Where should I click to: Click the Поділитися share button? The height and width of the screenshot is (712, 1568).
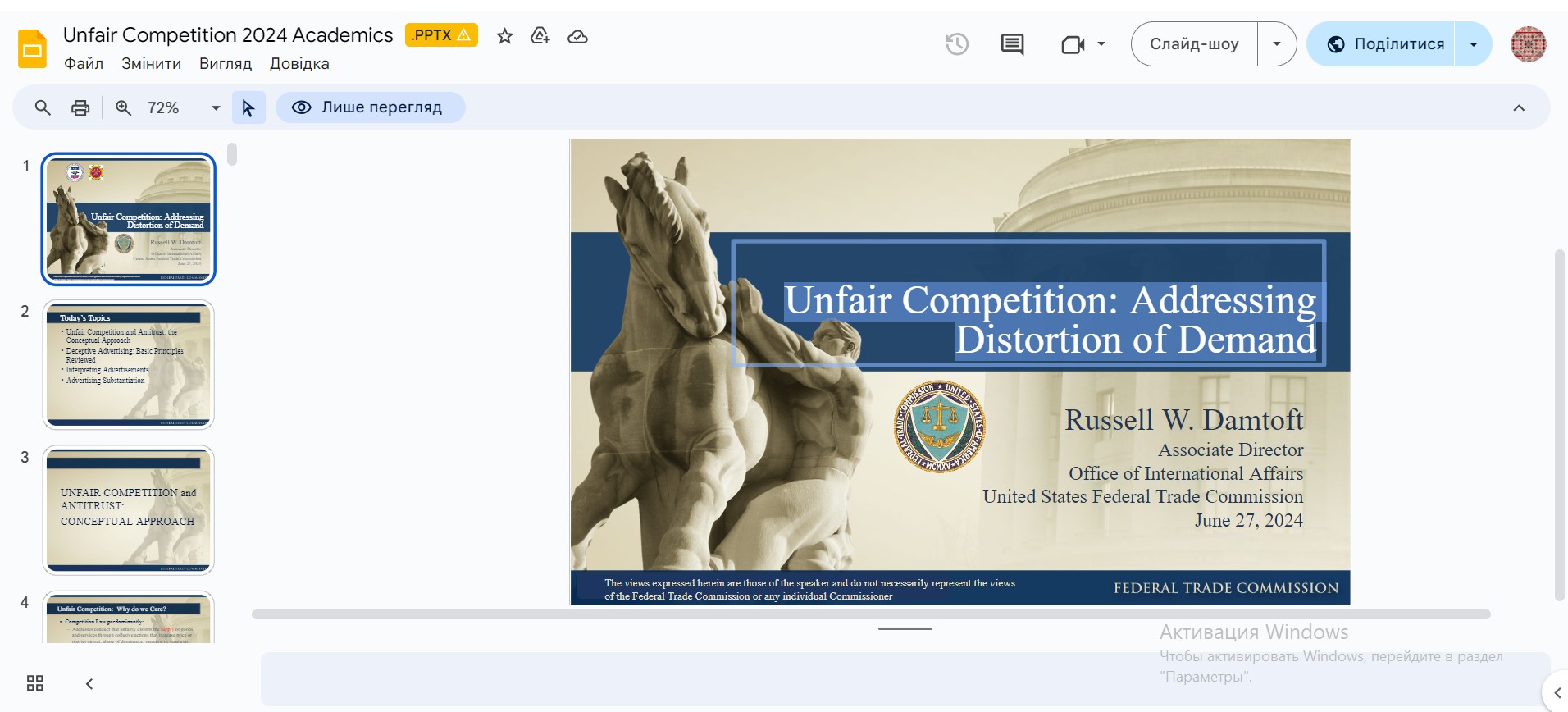click(x=1382, y=44)
